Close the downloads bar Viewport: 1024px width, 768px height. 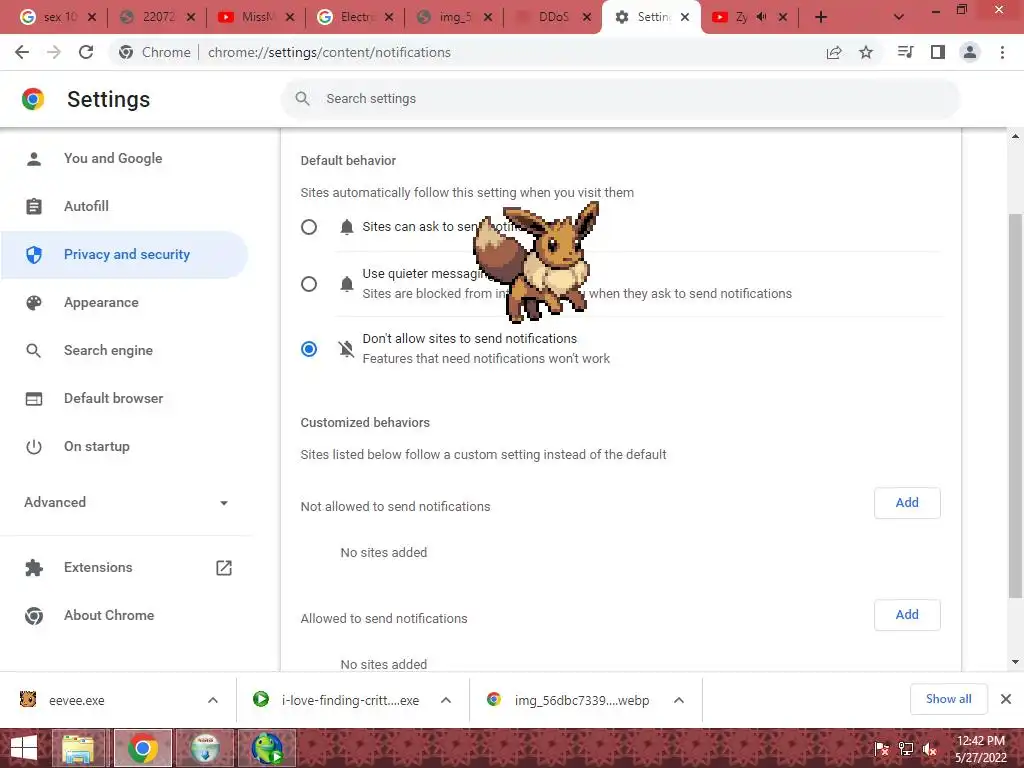click(1006, 699)
